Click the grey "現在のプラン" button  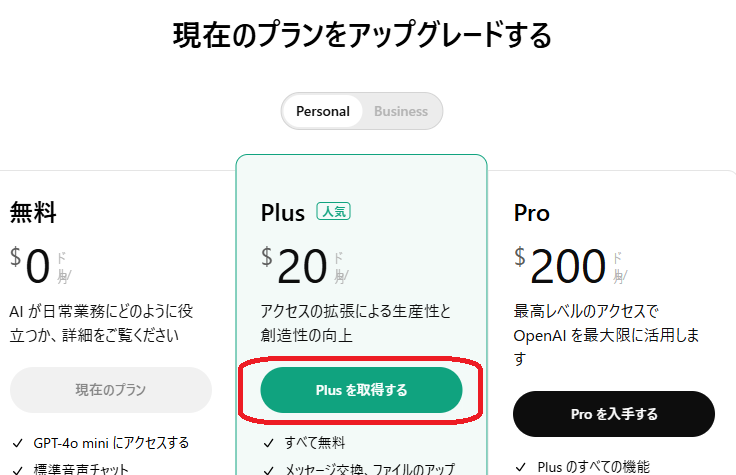tap(111, 390)
